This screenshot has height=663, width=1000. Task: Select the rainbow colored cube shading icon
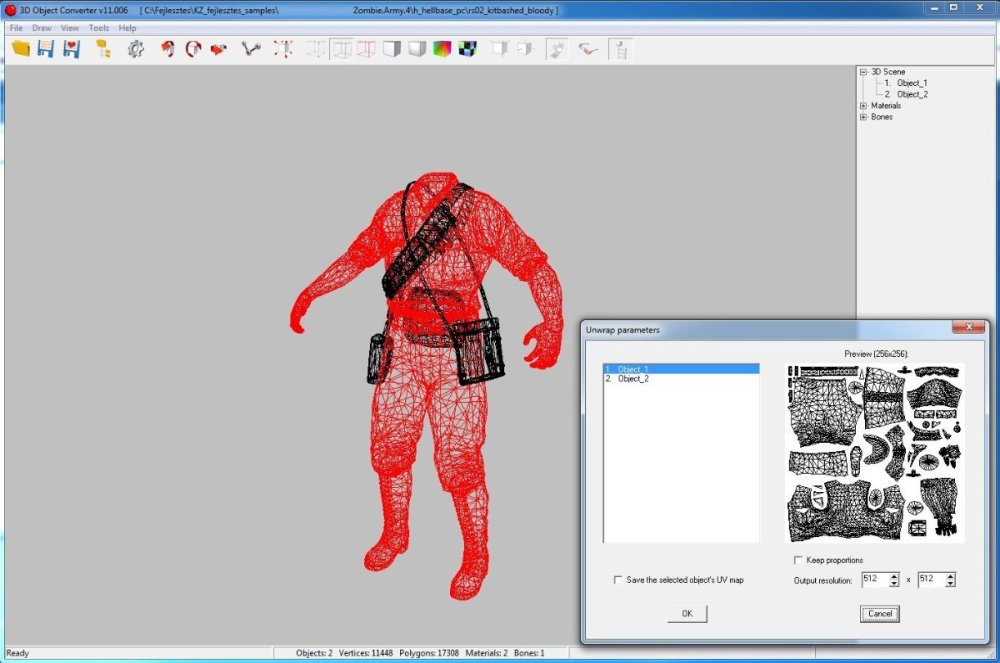(441, 48)
